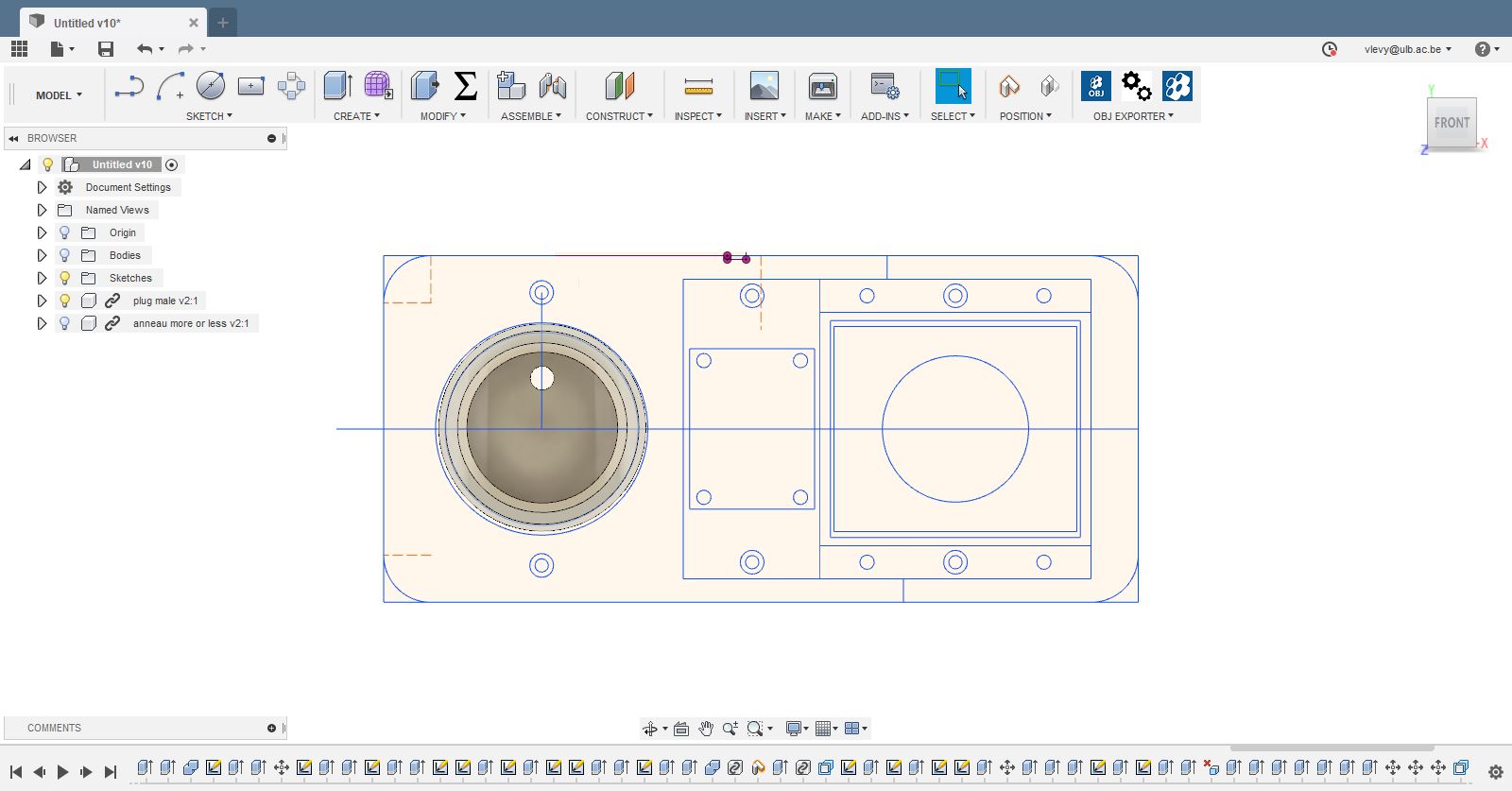Click the OBJ exporter icon
The height and width of the screenshot is (791, 1512).
click(1096, 86)
